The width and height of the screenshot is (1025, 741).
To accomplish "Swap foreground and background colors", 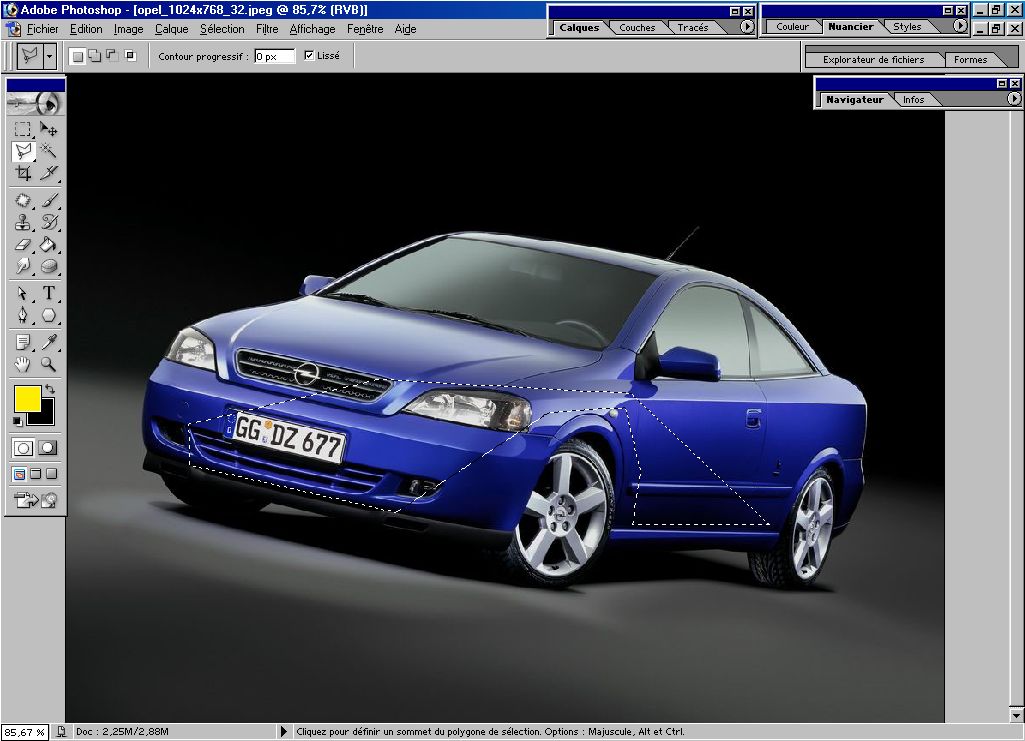I will [50, 389].
